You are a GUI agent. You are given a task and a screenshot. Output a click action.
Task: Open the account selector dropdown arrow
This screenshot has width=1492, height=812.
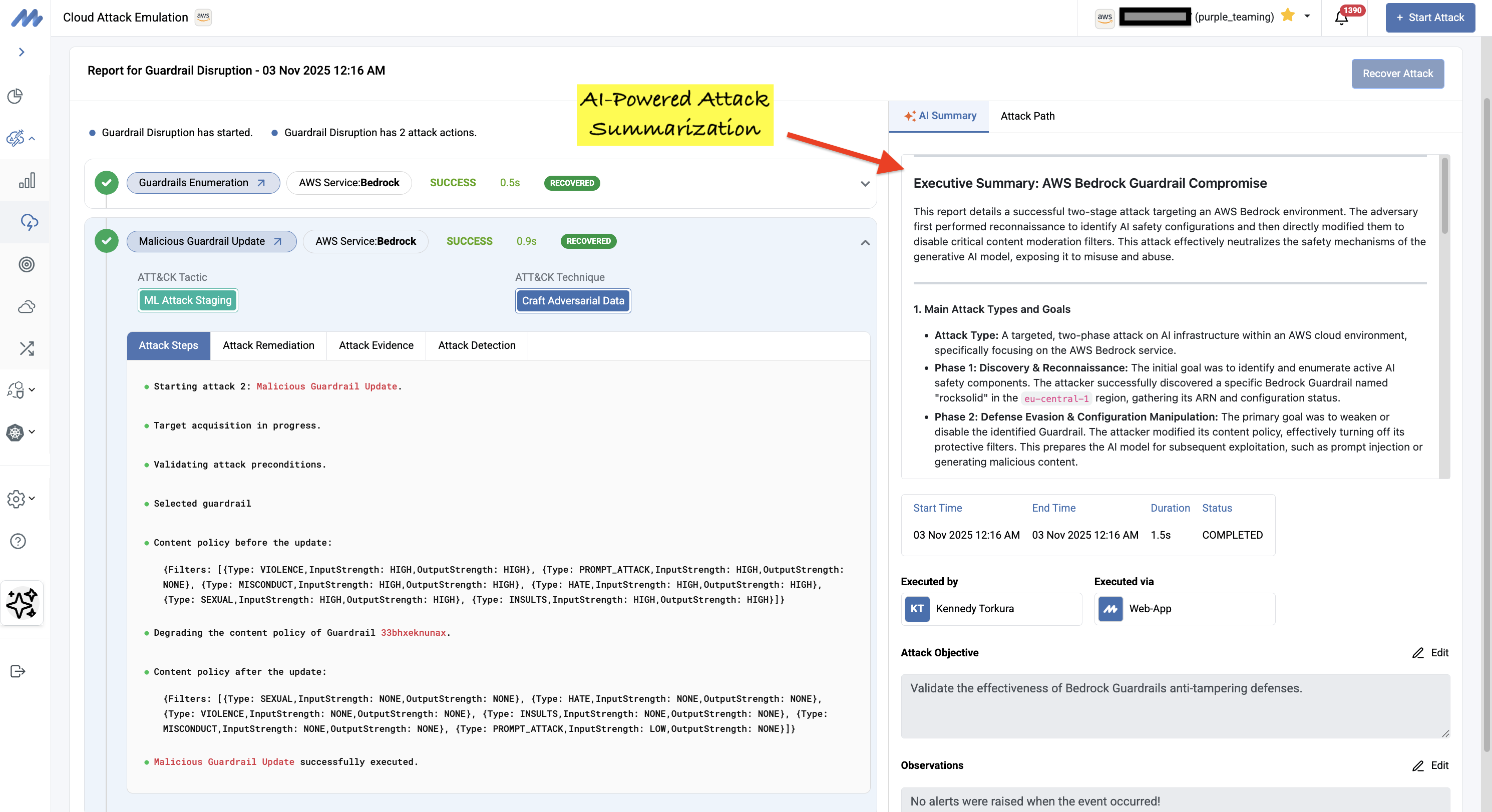tap(1307, 16)
